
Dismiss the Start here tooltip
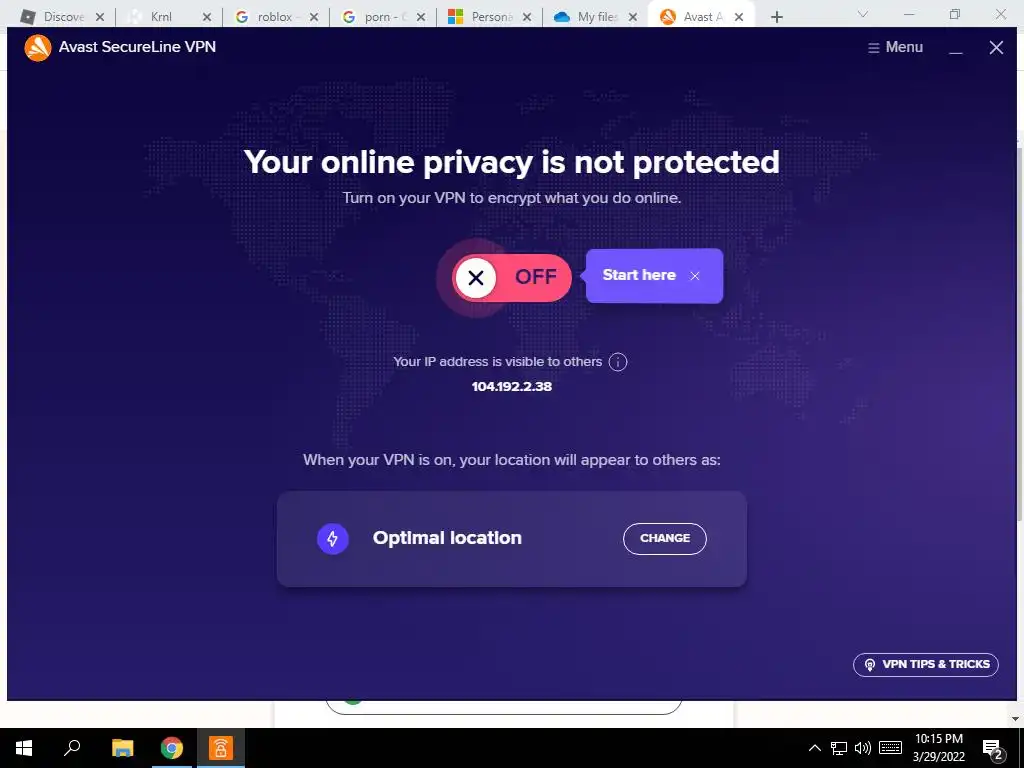coord(695,276)
